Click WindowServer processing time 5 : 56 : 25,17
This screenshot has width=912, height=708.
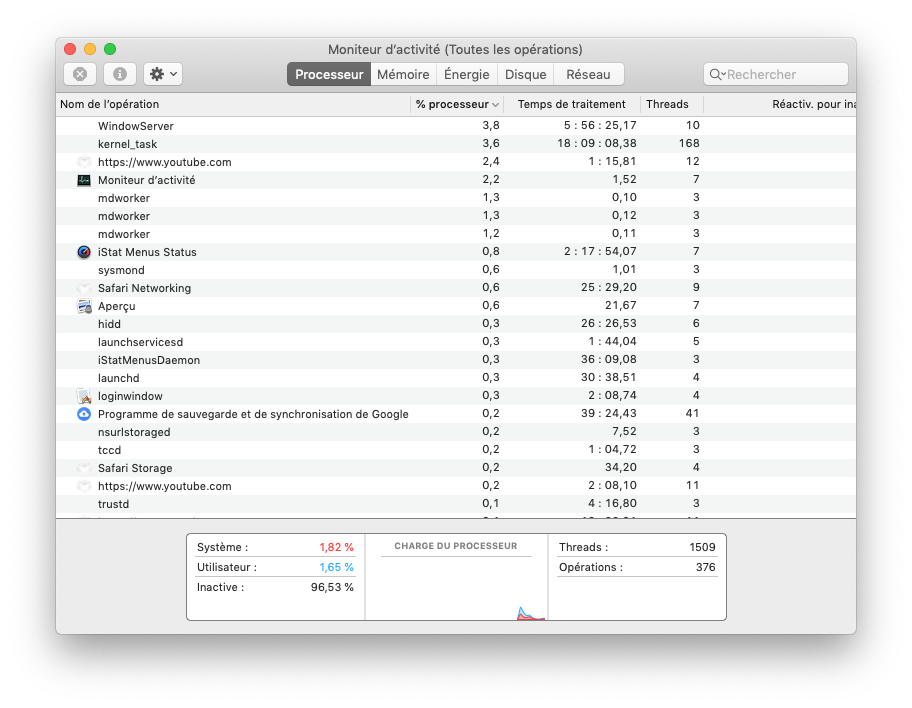pyautogui.click(x=600, y=125)
